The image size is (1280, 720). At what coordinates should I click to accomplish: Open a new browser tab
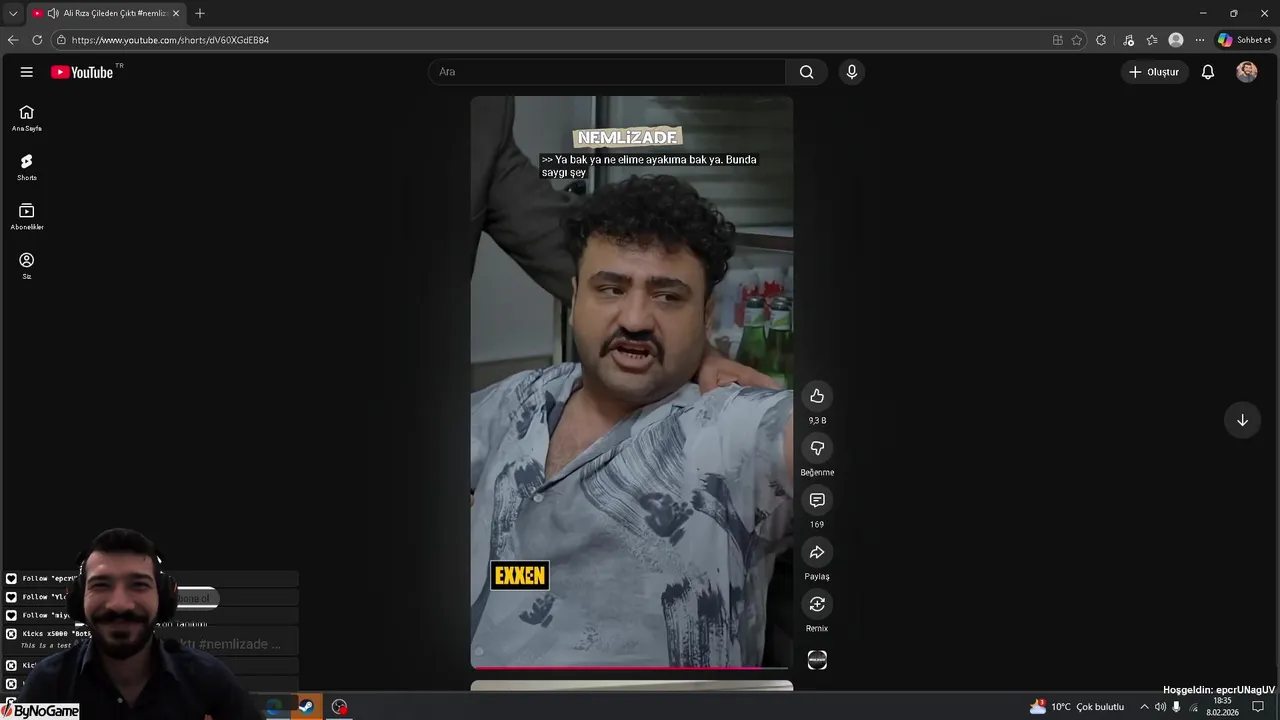click(x=200, y=13)
